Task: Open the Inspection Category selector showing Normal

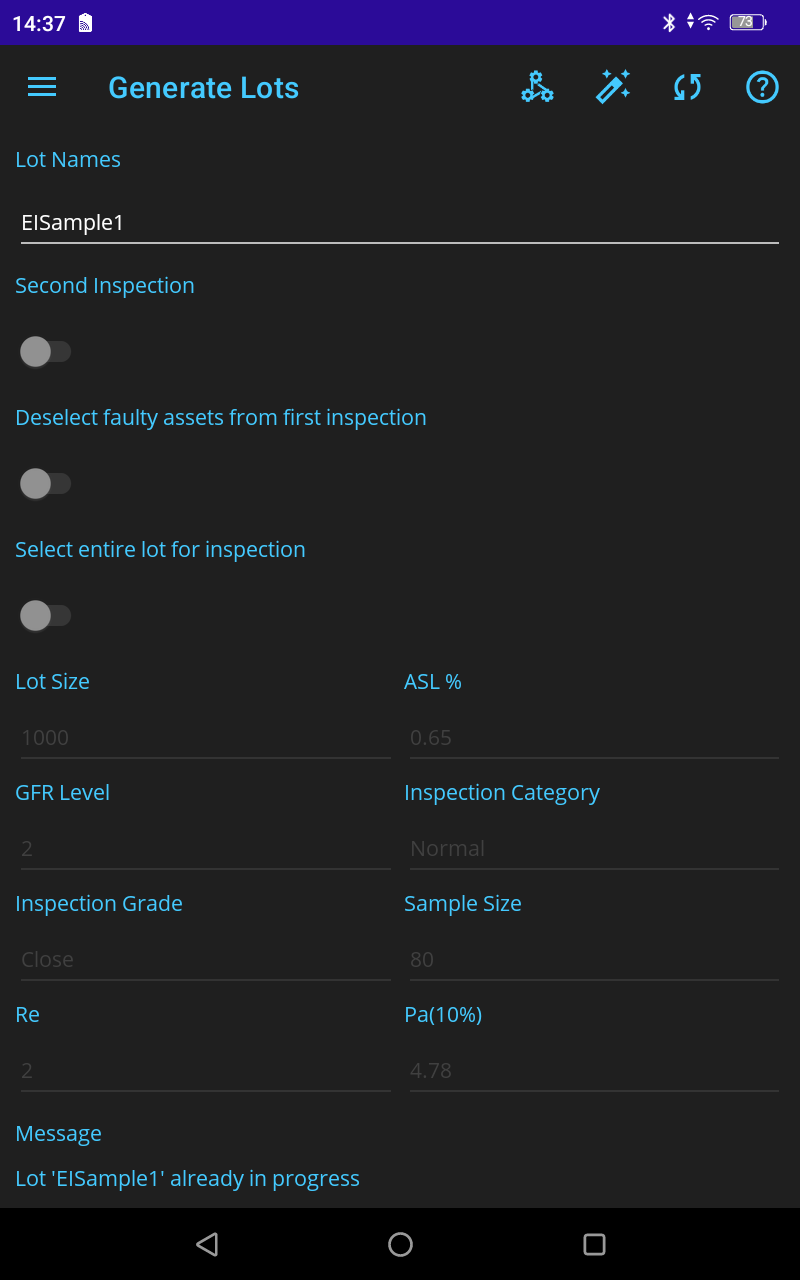Action: tap(593, 848)
